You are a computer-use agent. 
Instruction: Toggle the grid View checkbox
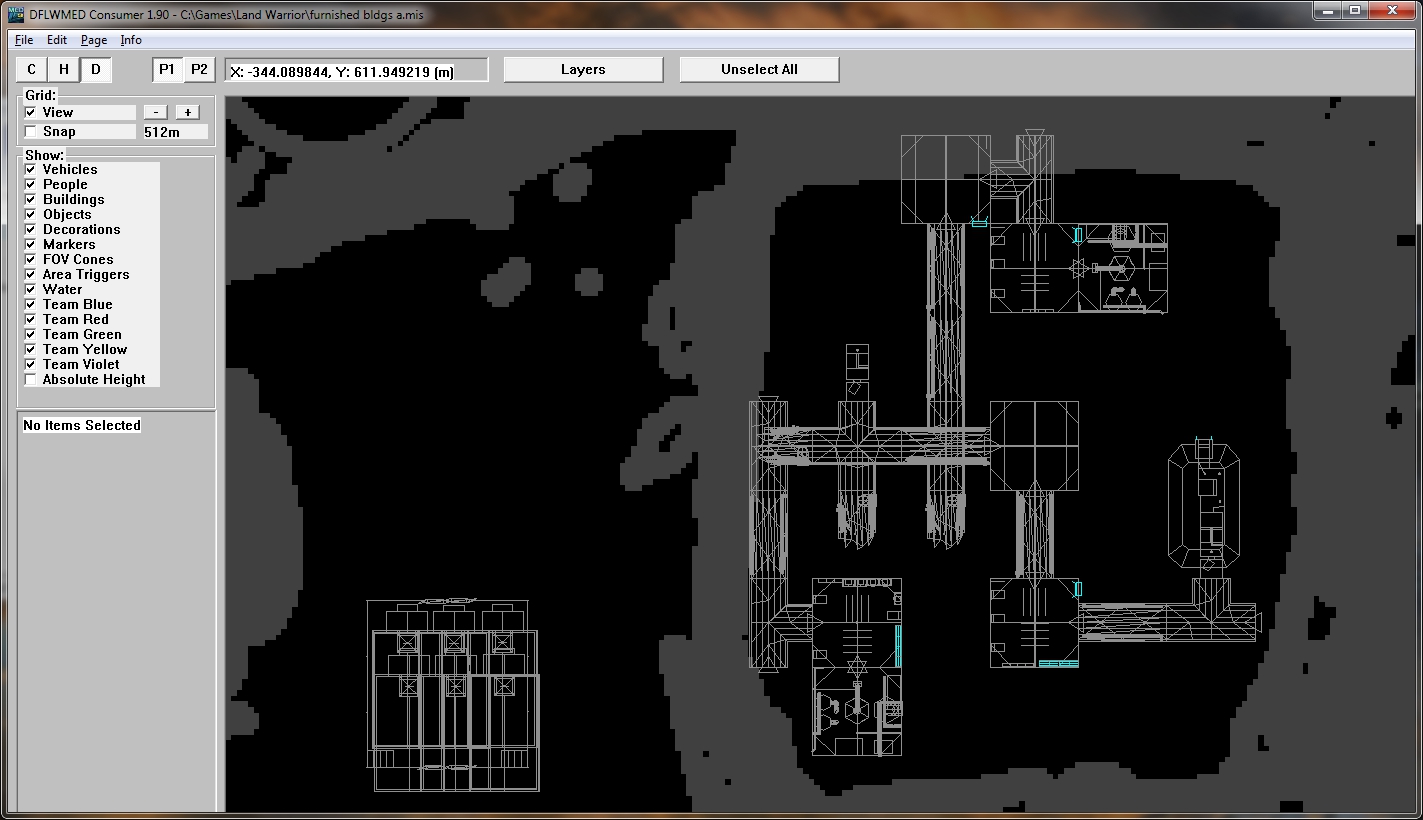[x=31, y=113]
